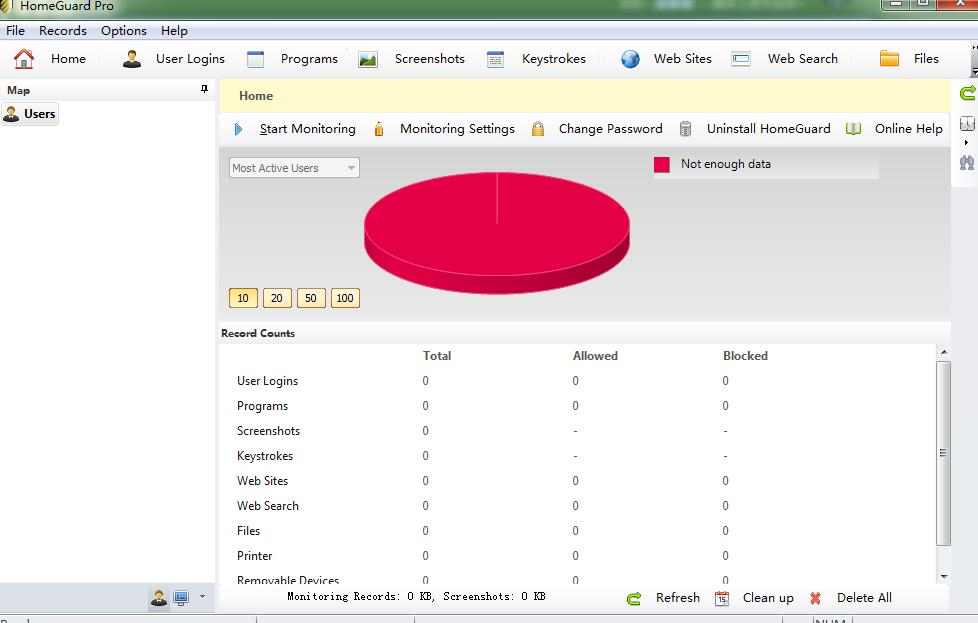Click the Programs window icon
Screen dimensions: 978x623
[x=256, y=59]
